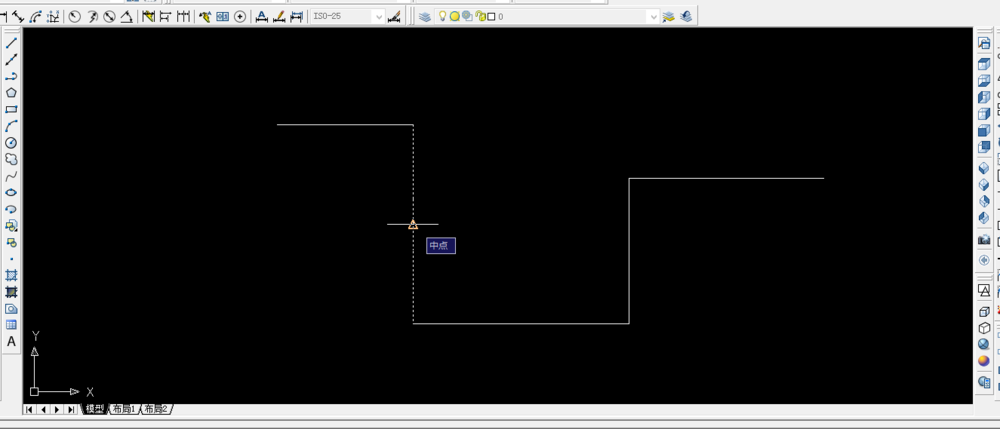Image resolution: width=1000 pixels, height=429 pixels.
Task: Click the Center Mark icon
Action: [x=240, y=17]
